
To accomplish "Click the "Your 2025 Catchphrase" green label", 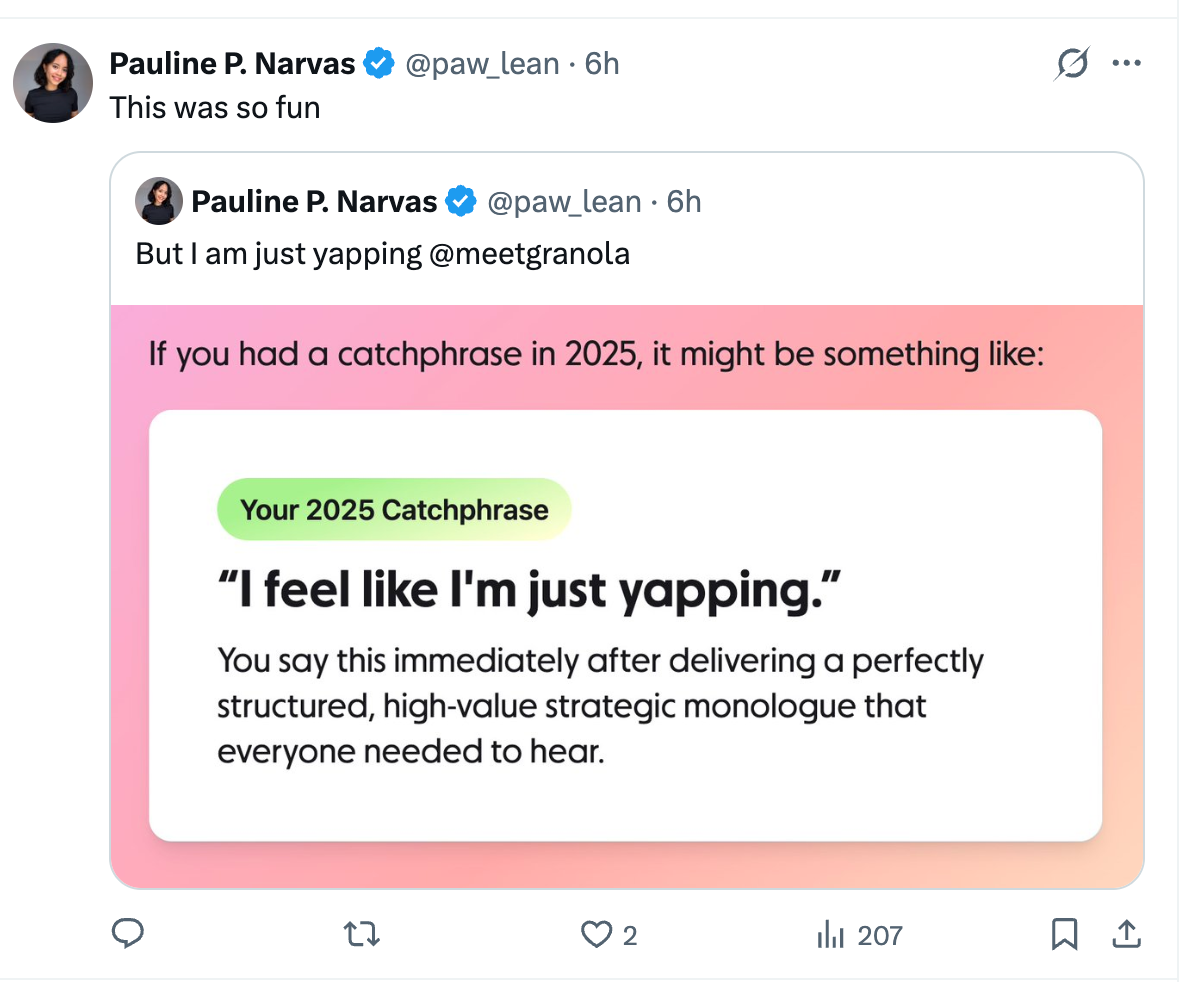I will (x=394, y=510).
